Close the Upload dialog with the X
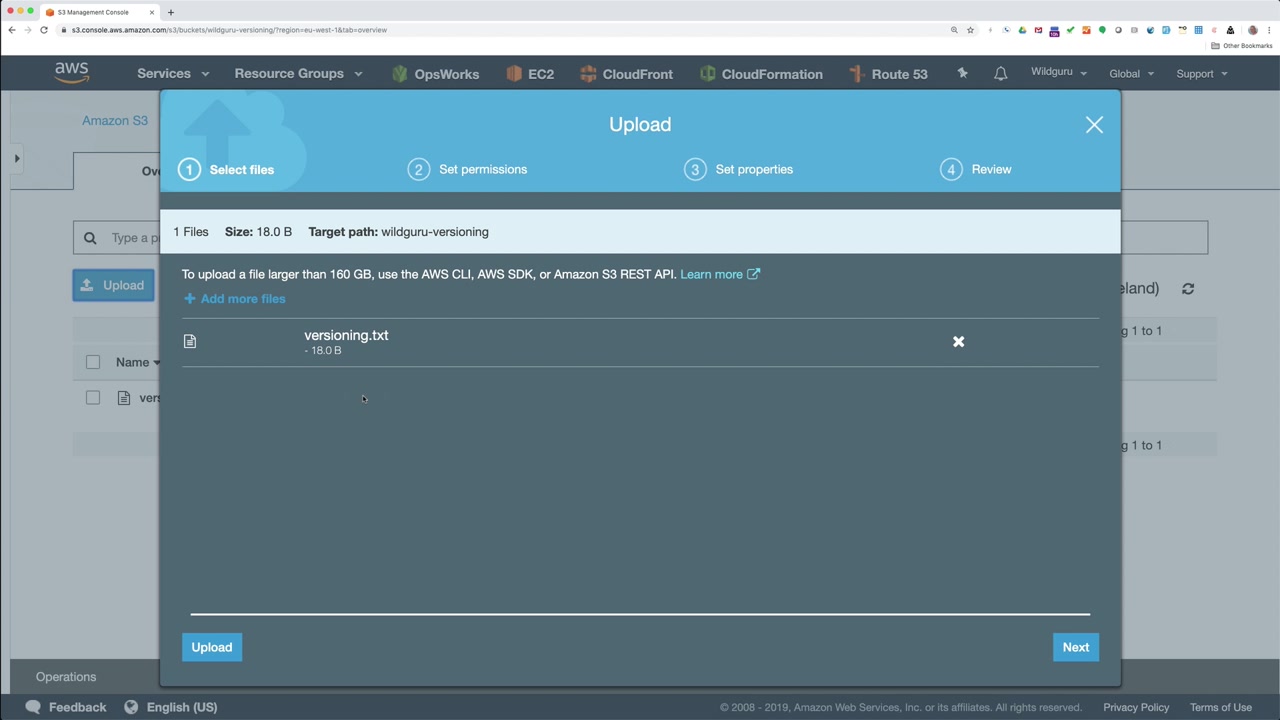Screen dimensions: 1280x720 1094,125
